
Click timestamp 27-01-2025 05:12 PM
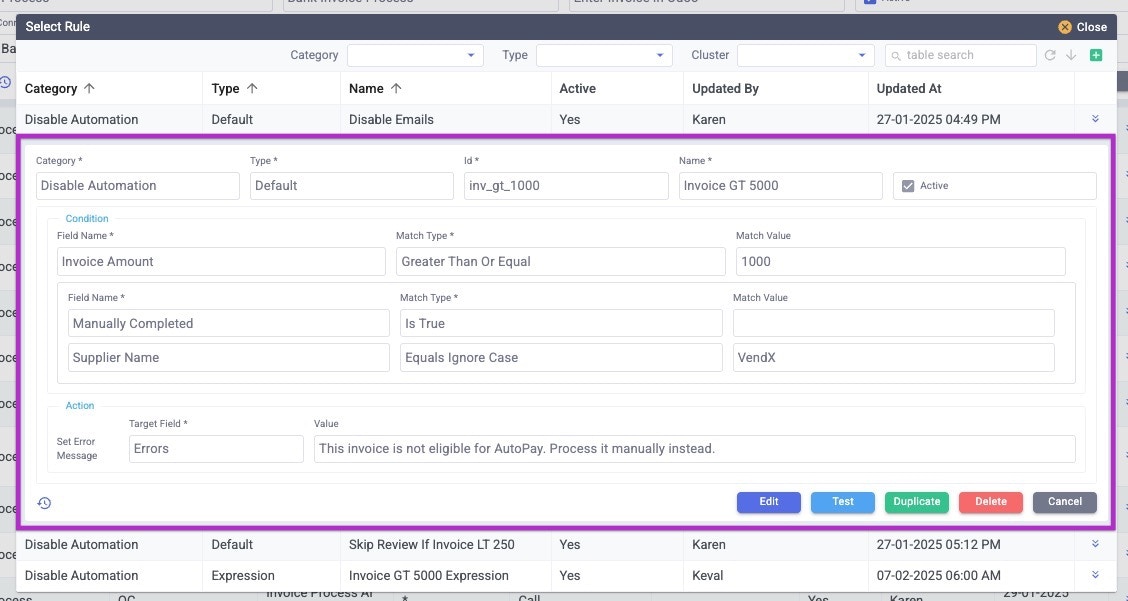pyautogui.click(x=938, y=544)
